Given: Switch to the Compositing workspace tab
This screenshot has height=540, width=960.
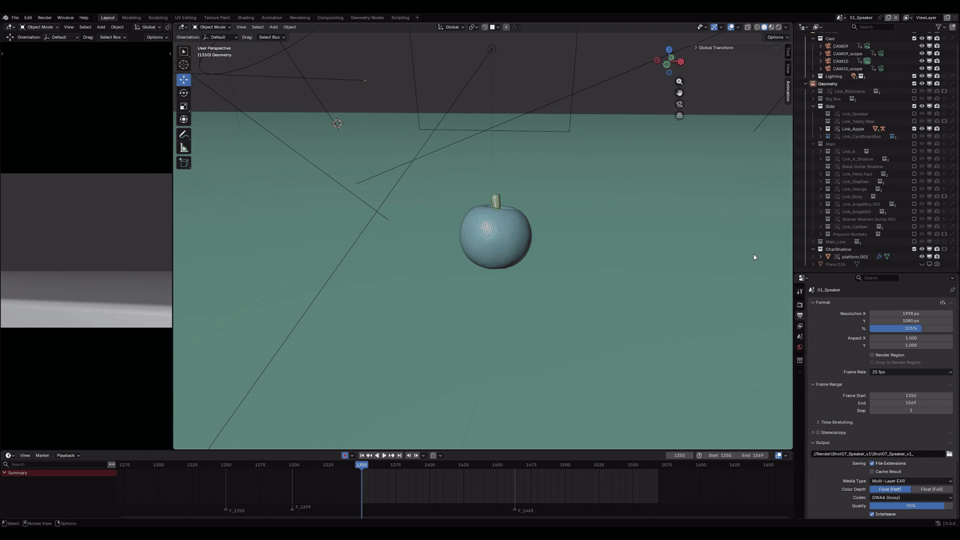Looking at the screenshot, I should 330,18.
